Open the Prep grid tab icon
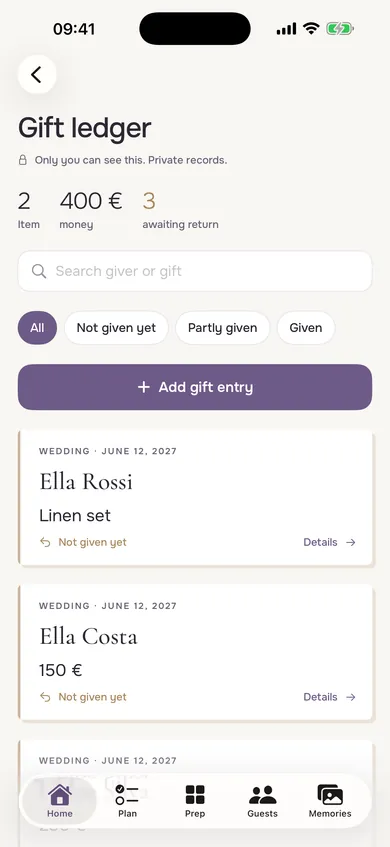This screenshot has width=390, height=847. (x=195, y=795)
